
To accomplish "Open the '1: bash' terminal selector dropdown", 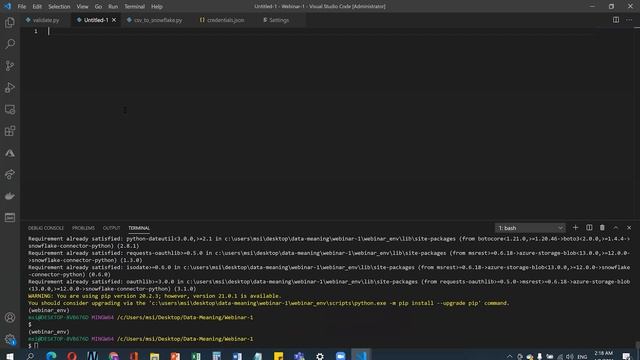I will point(530,228).
